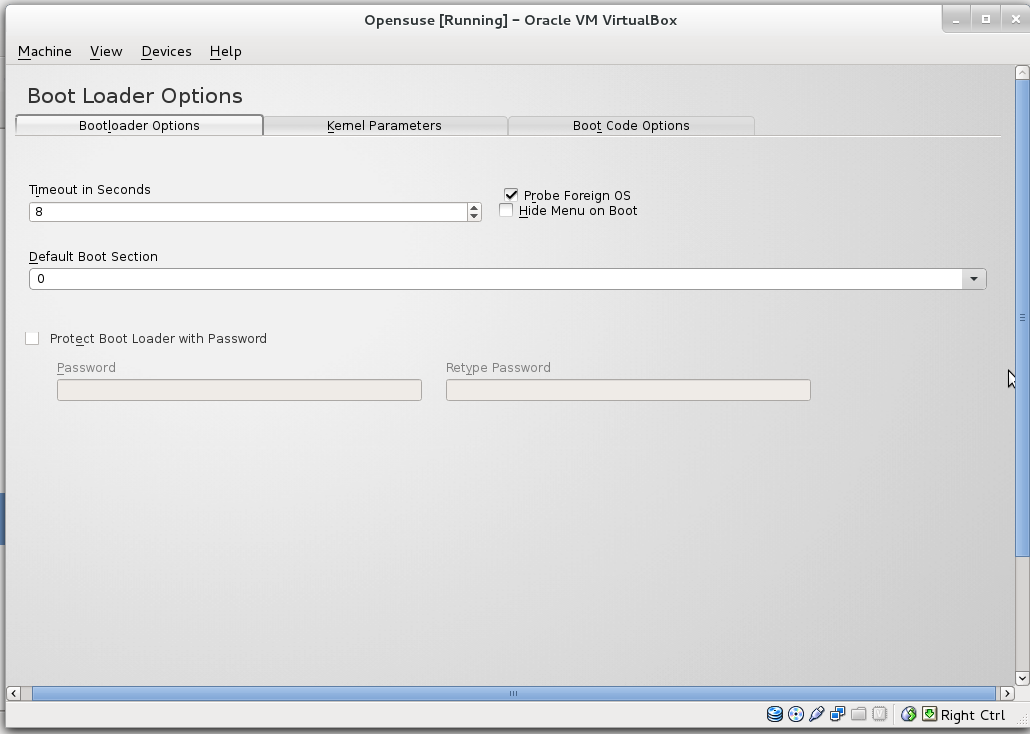Check Protect Boot Loader with Password
The height and width of the screenshot is (734, 1030).
(32, 338)
